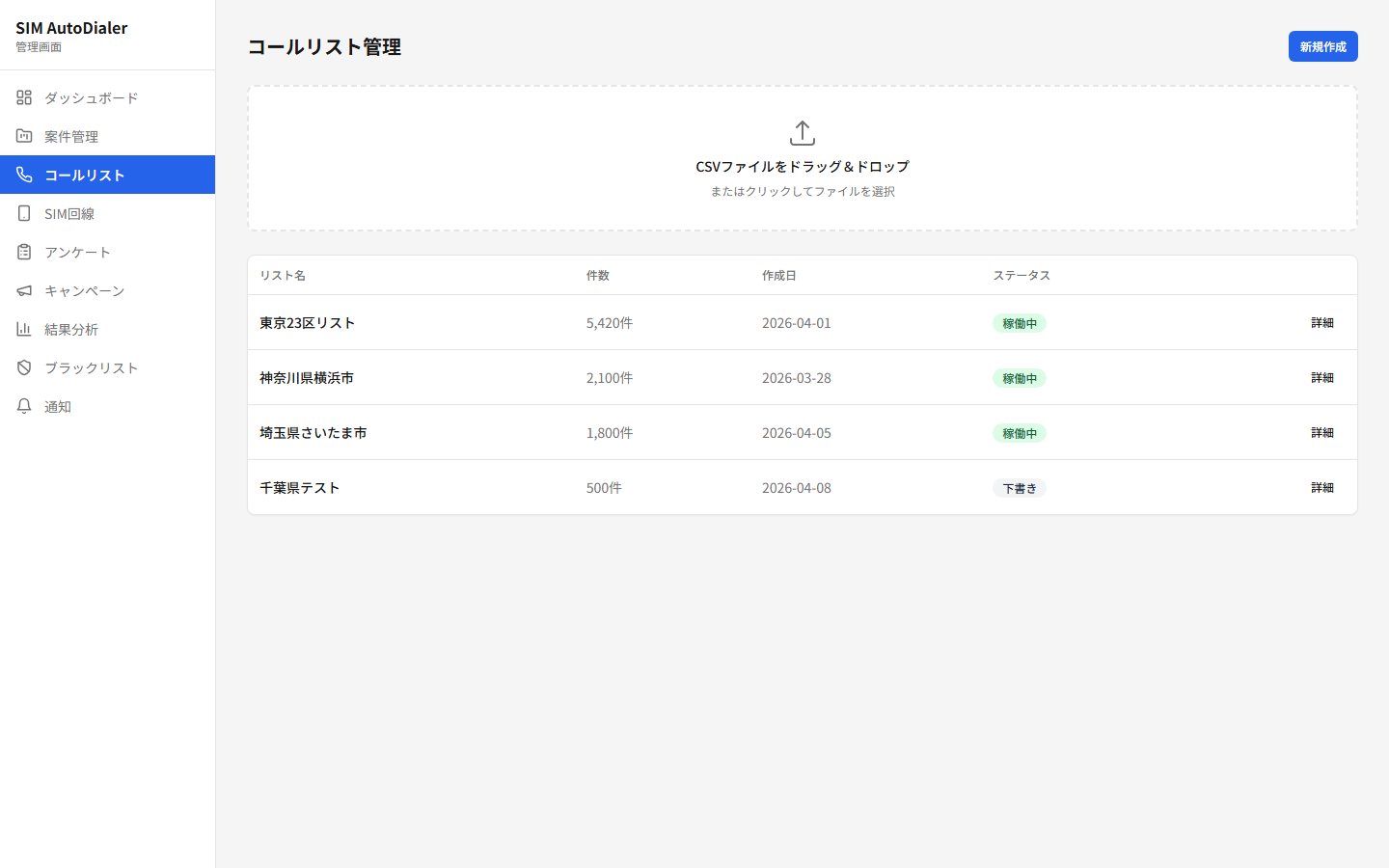Open SIM回線 page
The width and height of the screenshot is (1389, 868).
[x=107, y=213]
